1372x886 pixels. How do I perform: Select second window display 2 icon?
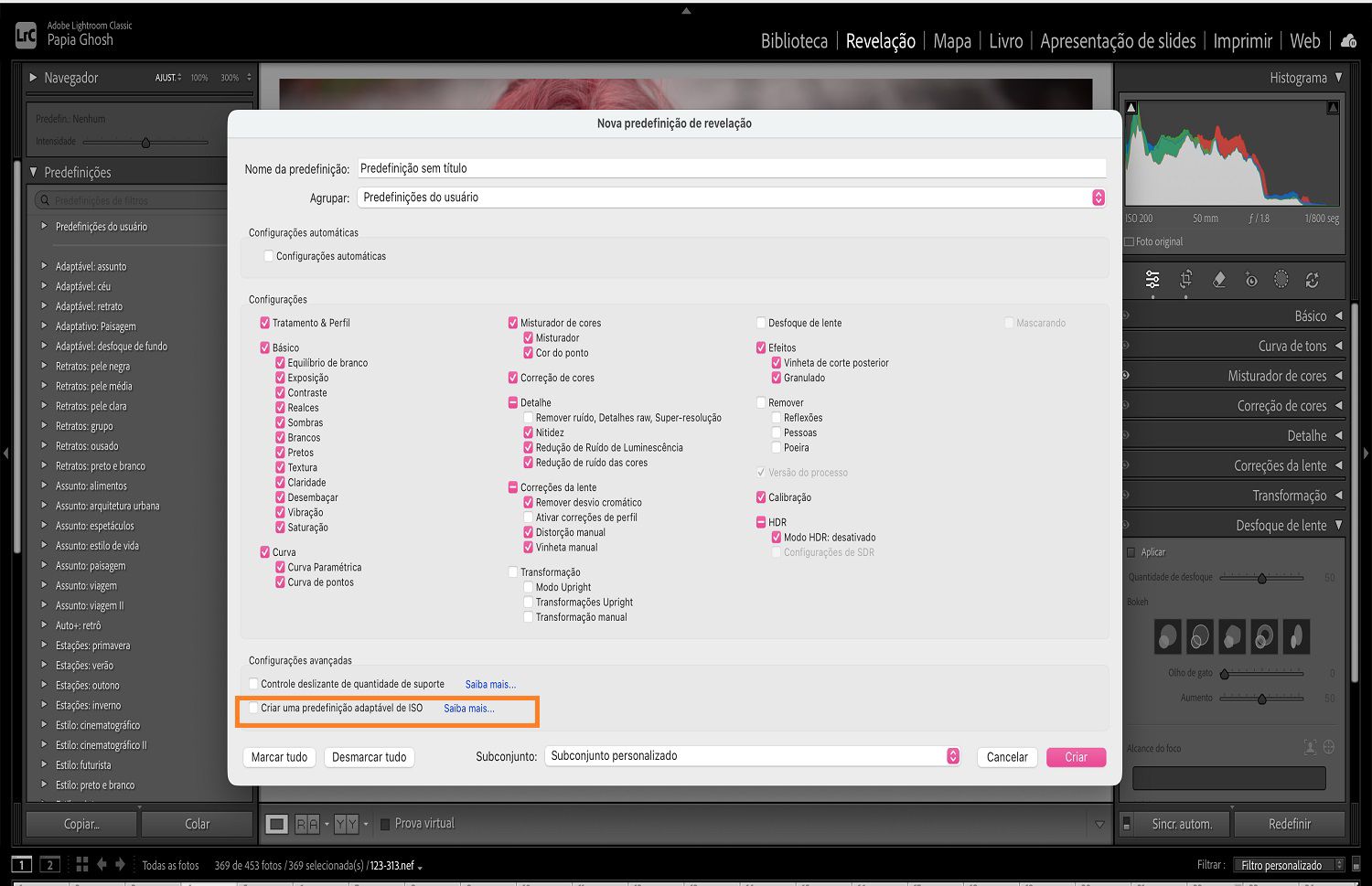[x=50, y=864]
